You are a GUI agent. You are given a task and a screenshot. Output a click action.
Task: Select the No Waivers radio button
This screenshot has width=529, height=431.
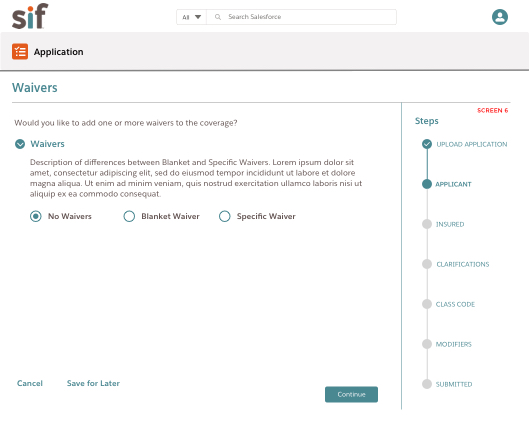click(x=36, y=216)
